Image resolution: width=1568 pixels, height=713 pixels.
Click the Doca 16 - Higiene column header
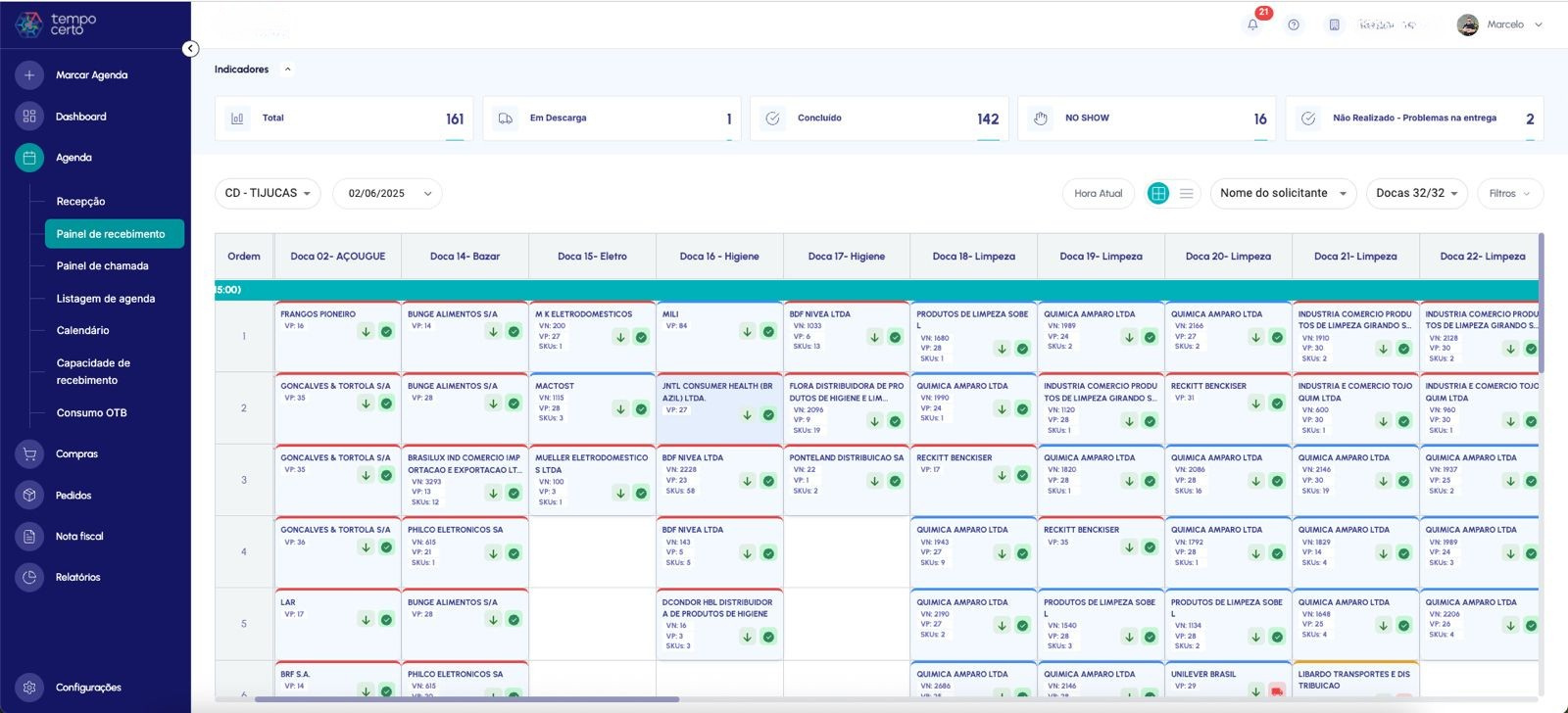pyautogui.click(x=719, y=257)
